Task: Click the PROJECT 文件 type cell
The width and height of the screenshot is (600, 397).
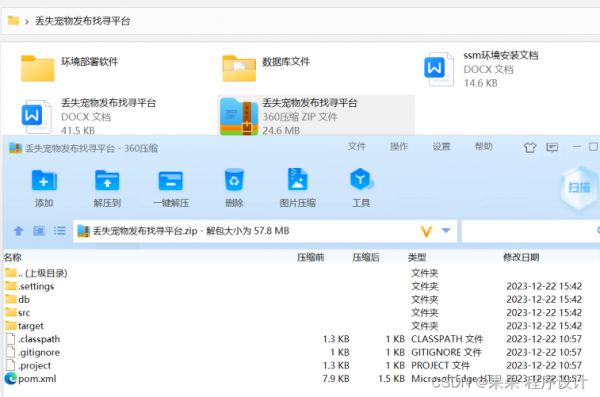Action: 440,366
